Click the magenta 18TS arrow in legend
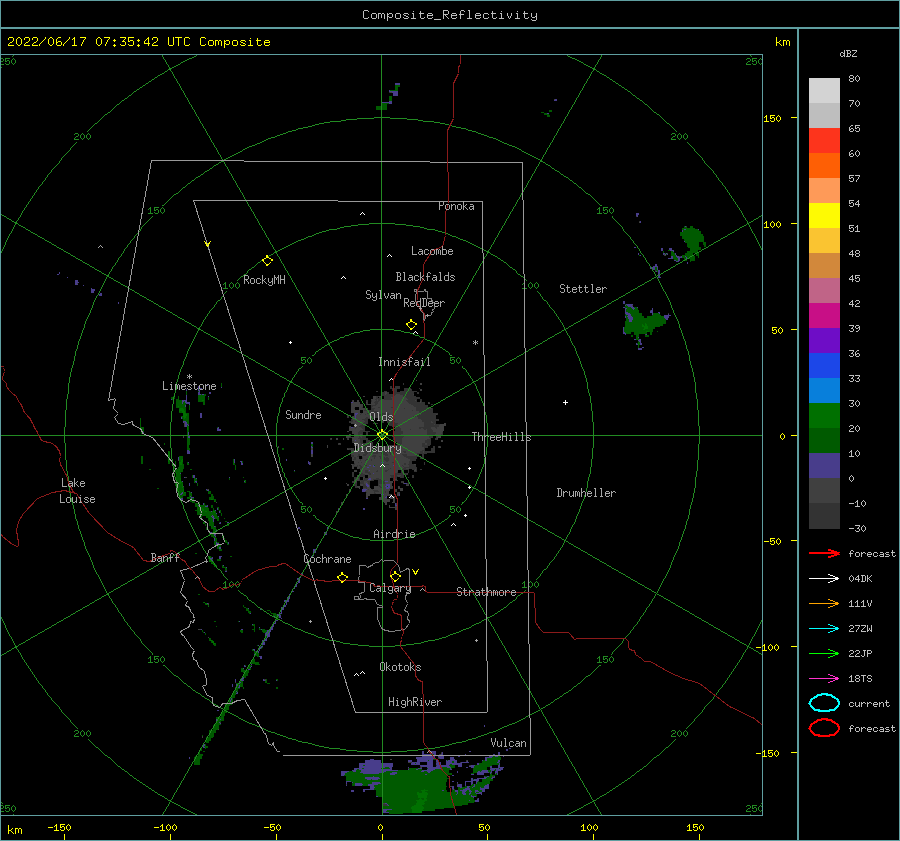Image resolution: width=900 pixels, height=841 pixels. pyautogui.click(x=824, y=679)
